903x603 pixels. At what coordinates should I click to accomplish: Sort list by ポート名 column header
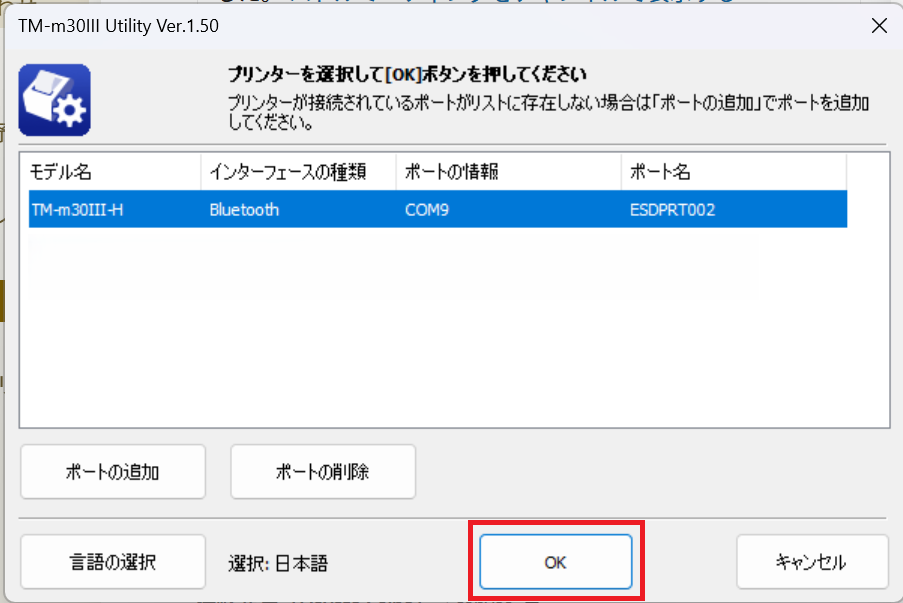pos(734,172)
